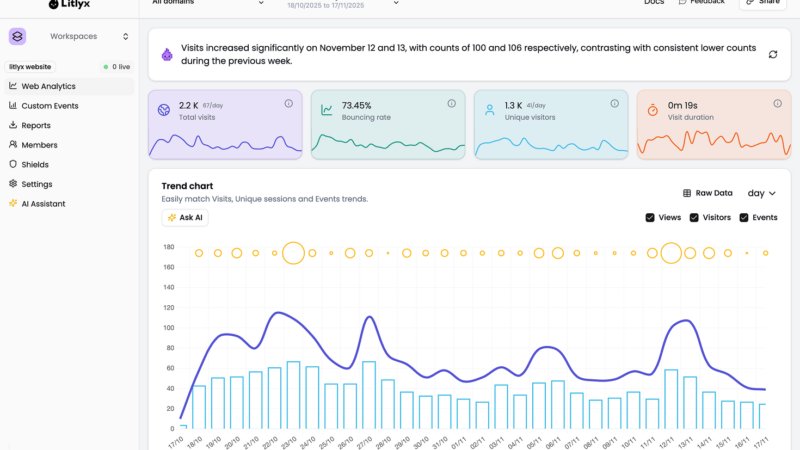Open the All domains dropdown
800x450 pixels.
pyautogui.click(x=208, y=3)
